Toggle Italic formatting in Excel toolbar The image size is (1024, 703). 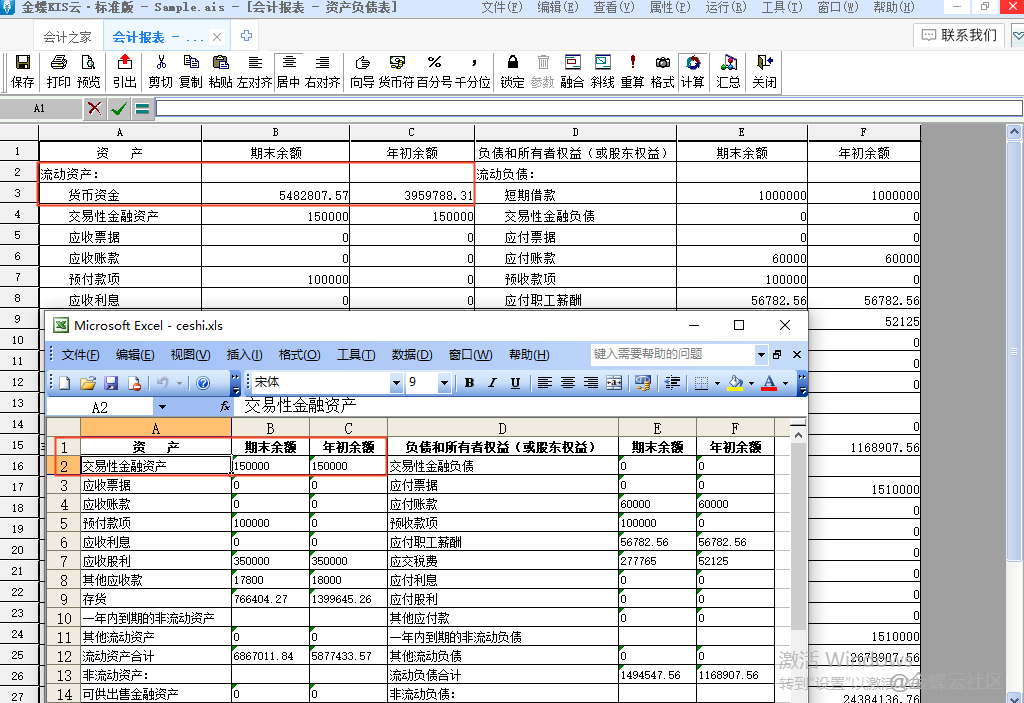point(492,383)
